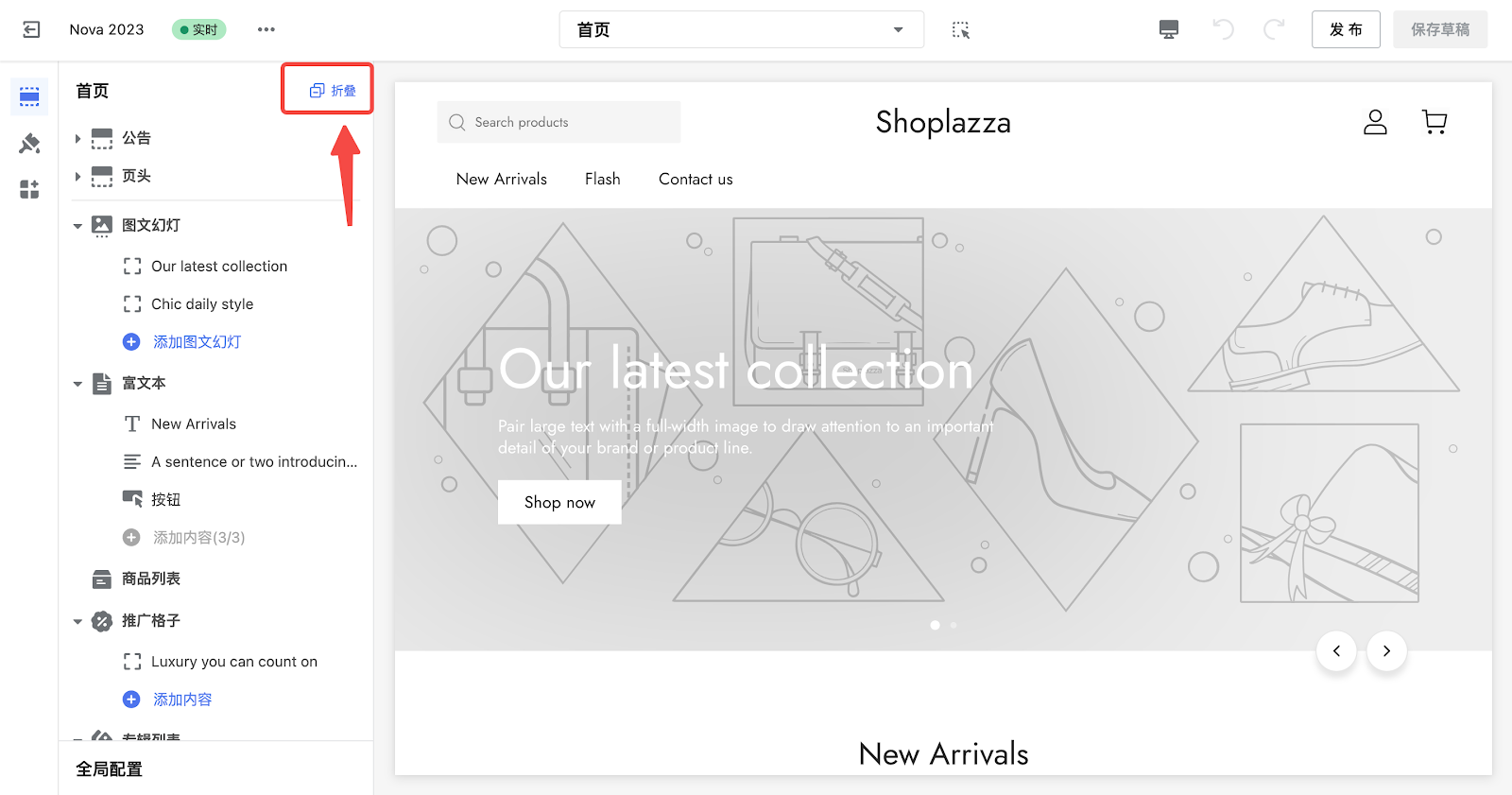This screenshot has height=795, width=1512.
Task: Click the account user icon in preview
Action: pyautogui.click(x=1375, y=122)
